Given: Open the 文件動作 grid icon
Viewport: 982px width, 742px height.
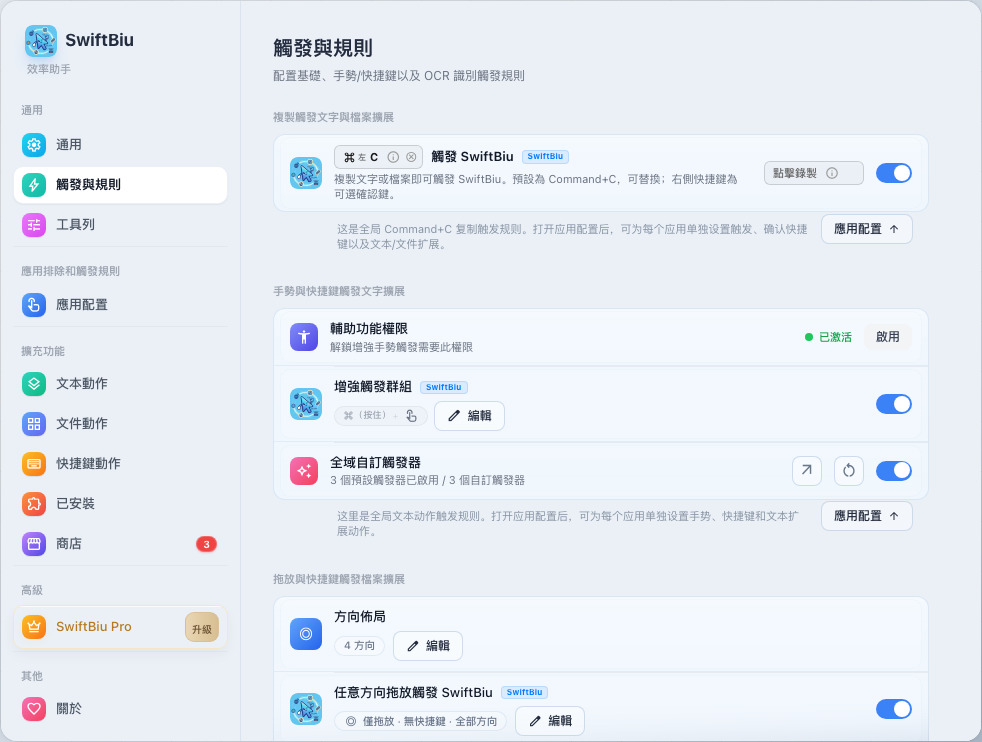Looking at the screenshot, I should point(34,424).
